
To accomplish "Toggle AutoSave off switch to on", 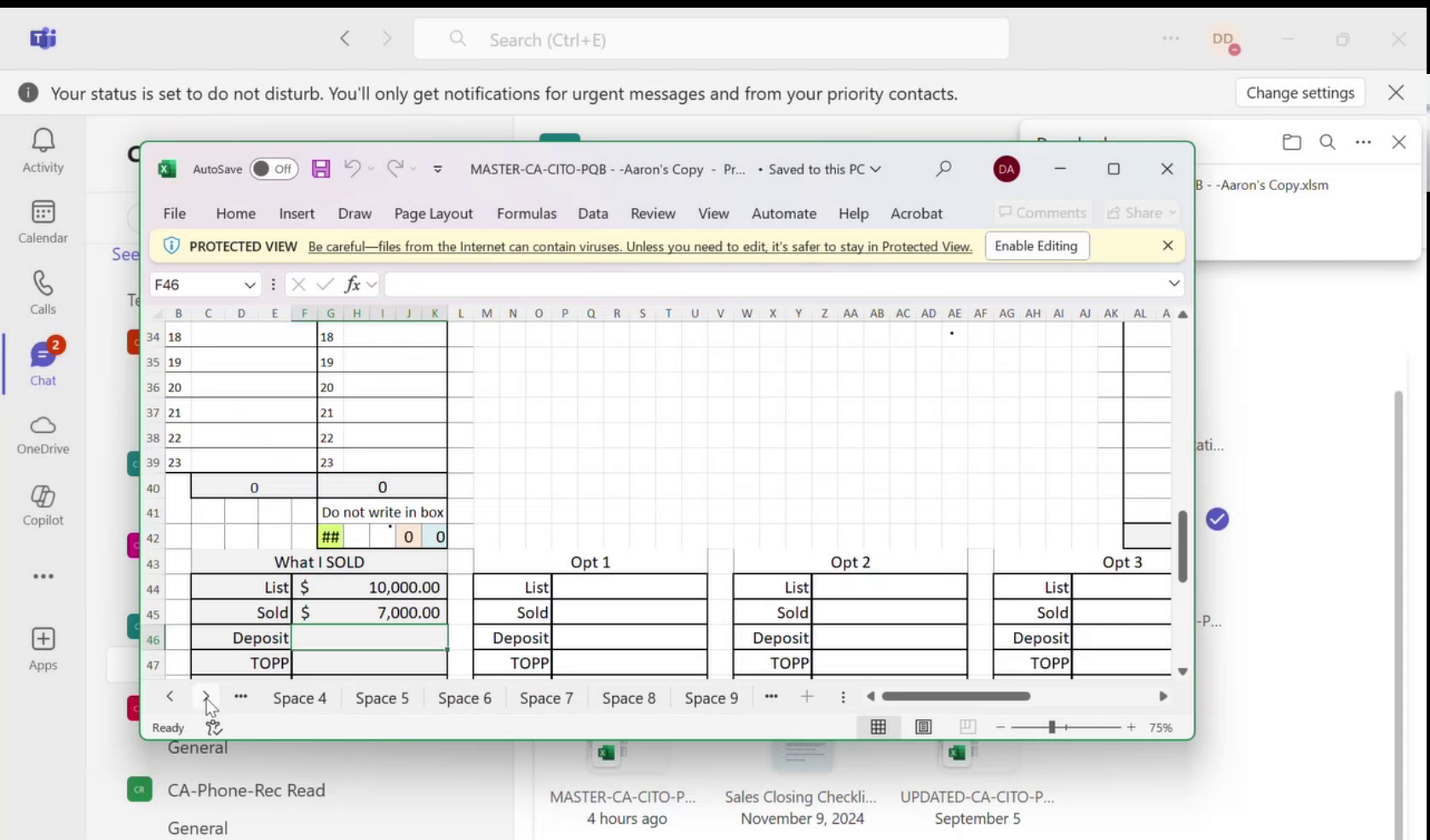I will (x=274, y=169).
